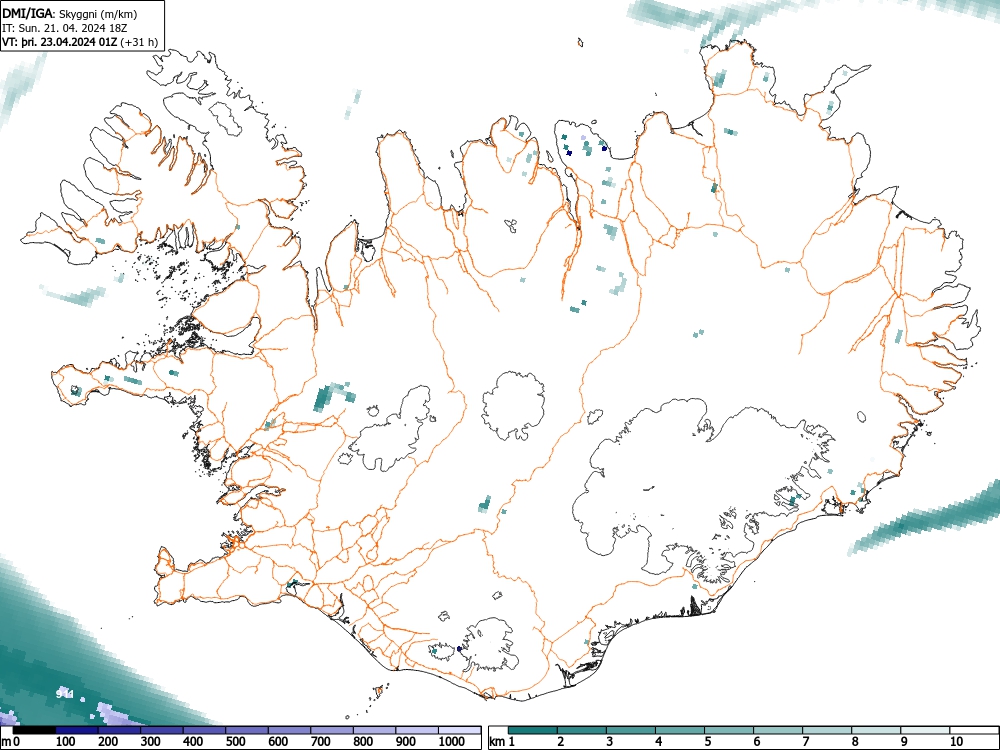Viewport: 1000px width, 750px height.
Task: Click the 200–300 m legend swatch
Action: (x=119, y=730)
